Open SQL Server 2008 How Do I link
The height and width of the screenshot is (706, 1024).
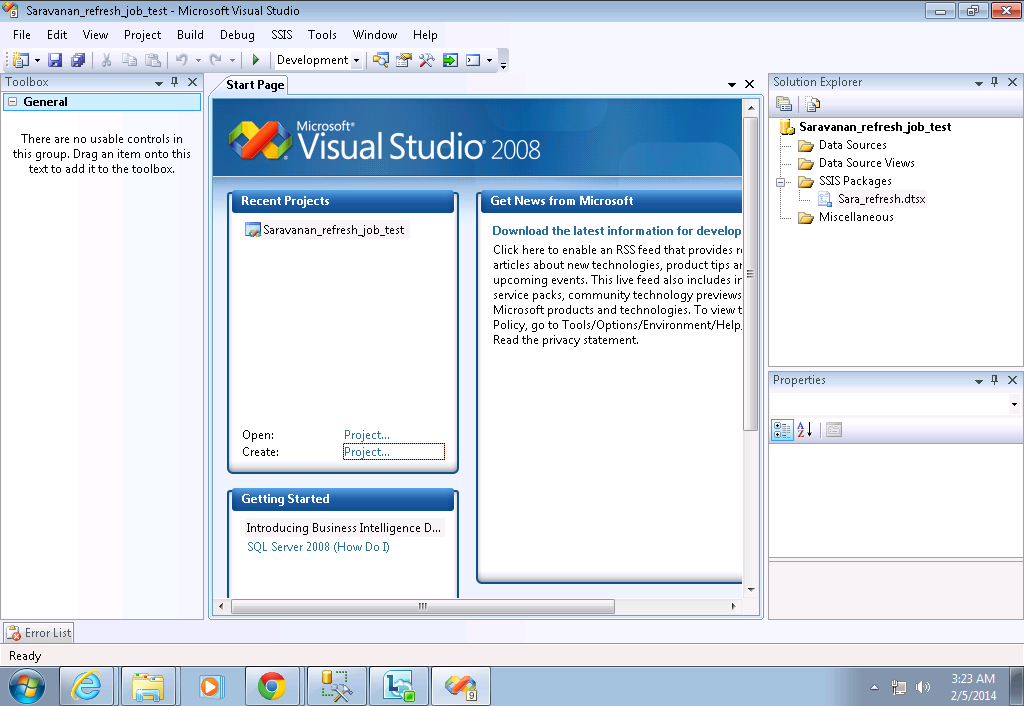[317, 548]
